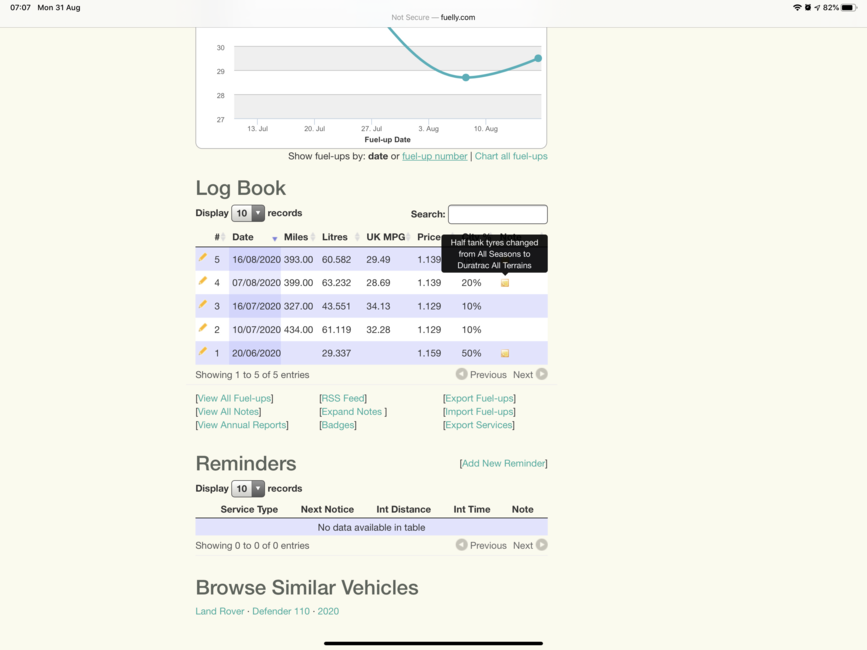Select date 10/07/2020 in Log Book
This screenshot has height=650, width=867.
coord(257,330)
